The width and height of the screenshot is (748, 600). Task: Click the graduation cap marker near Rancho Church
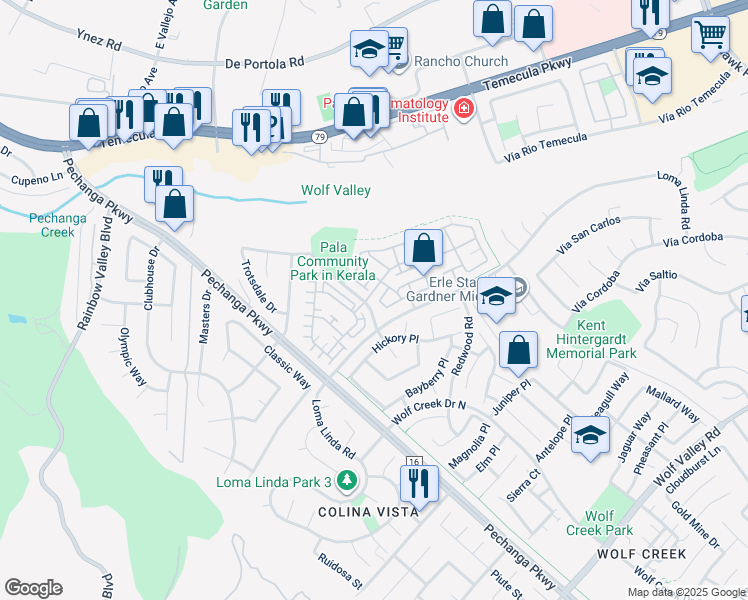coord(369,50)
